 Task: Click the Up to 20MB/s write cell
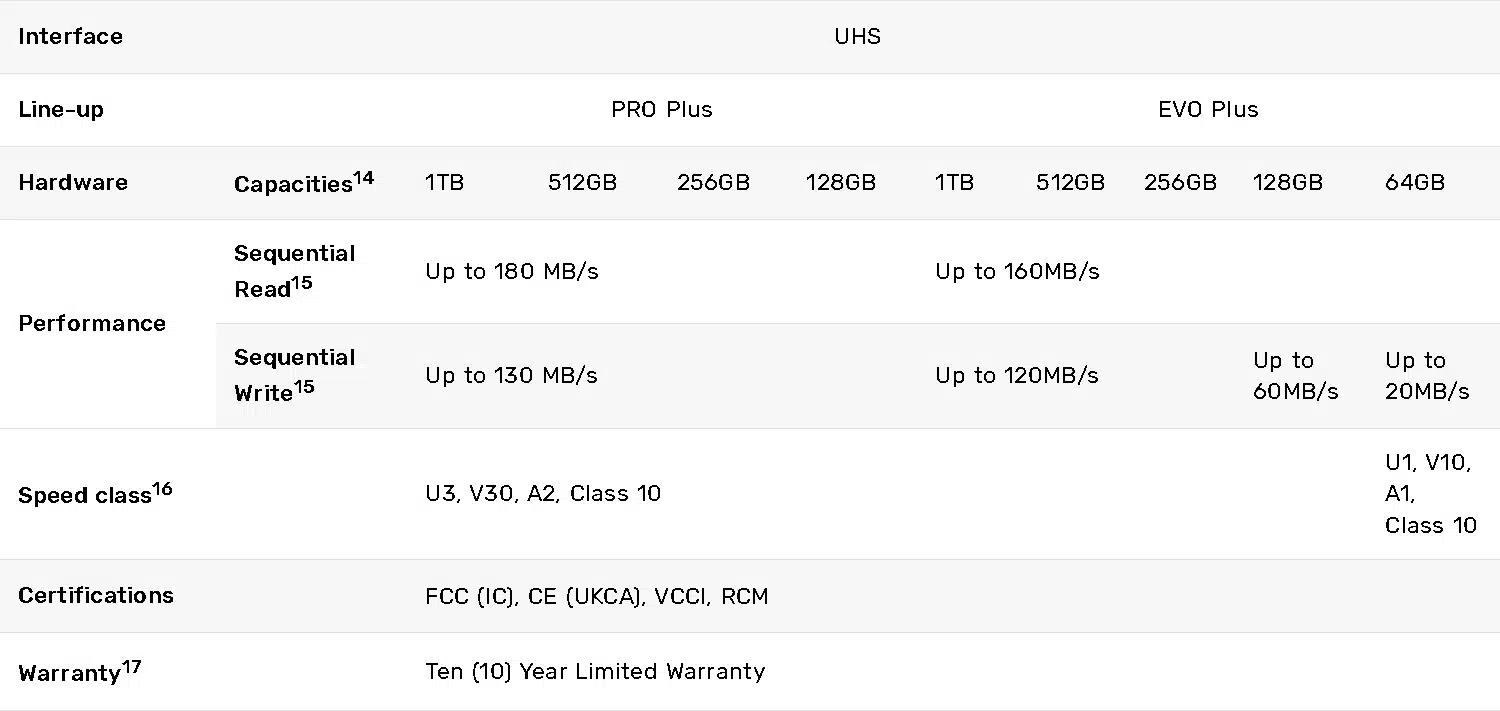click(x=1428, y=376)
